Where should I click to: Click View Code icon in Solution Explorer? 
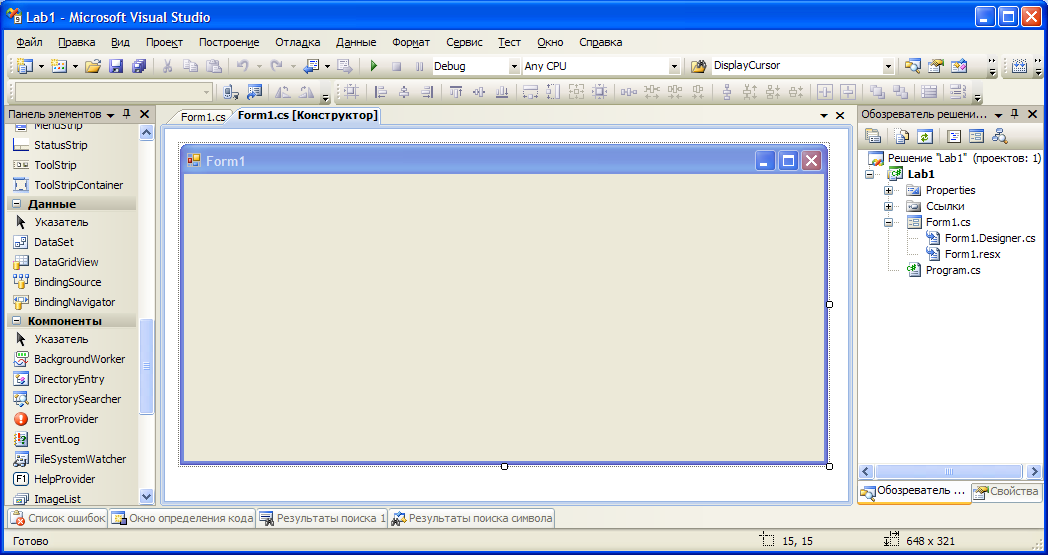[x=954, y=136]
